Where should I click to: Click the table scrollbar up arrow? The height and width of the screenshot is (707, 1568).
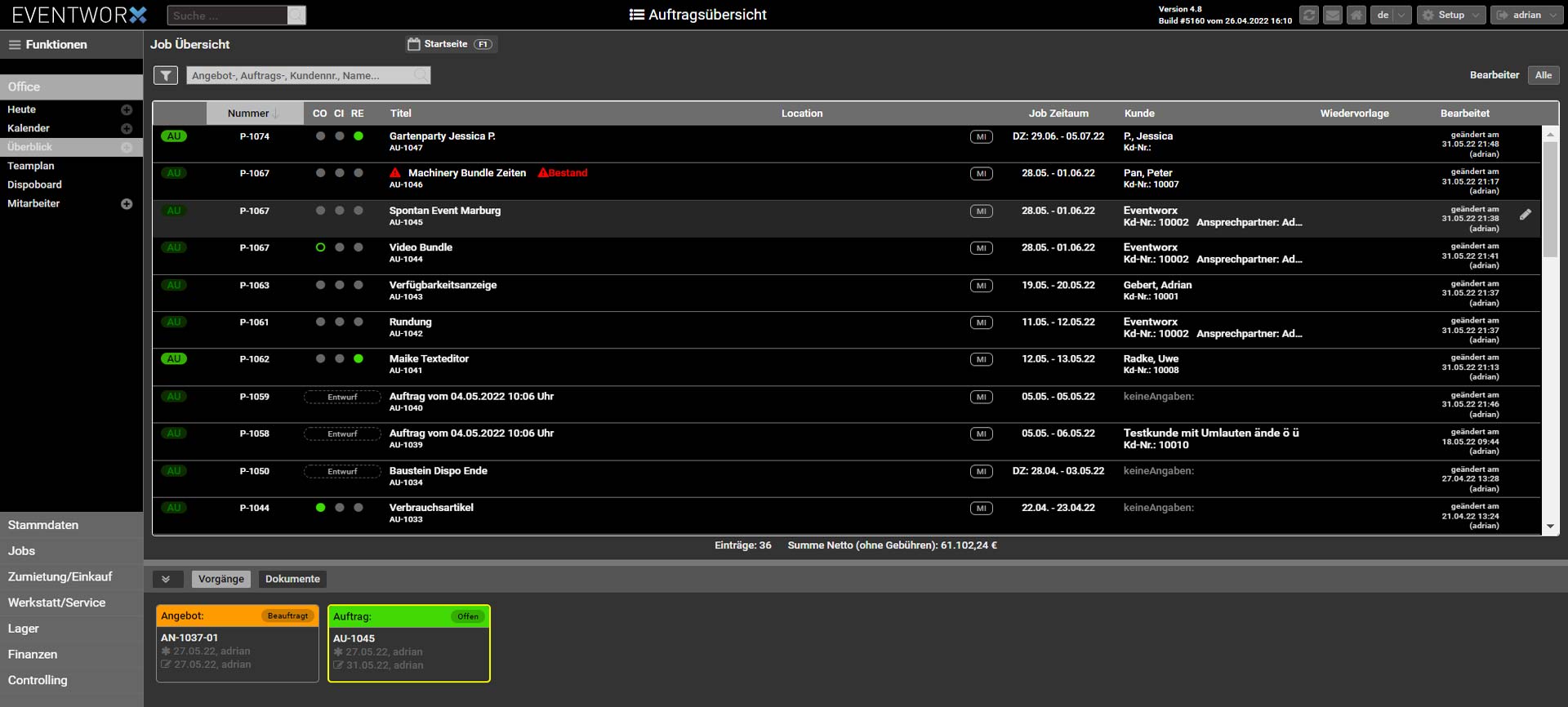click(1550, 133)
